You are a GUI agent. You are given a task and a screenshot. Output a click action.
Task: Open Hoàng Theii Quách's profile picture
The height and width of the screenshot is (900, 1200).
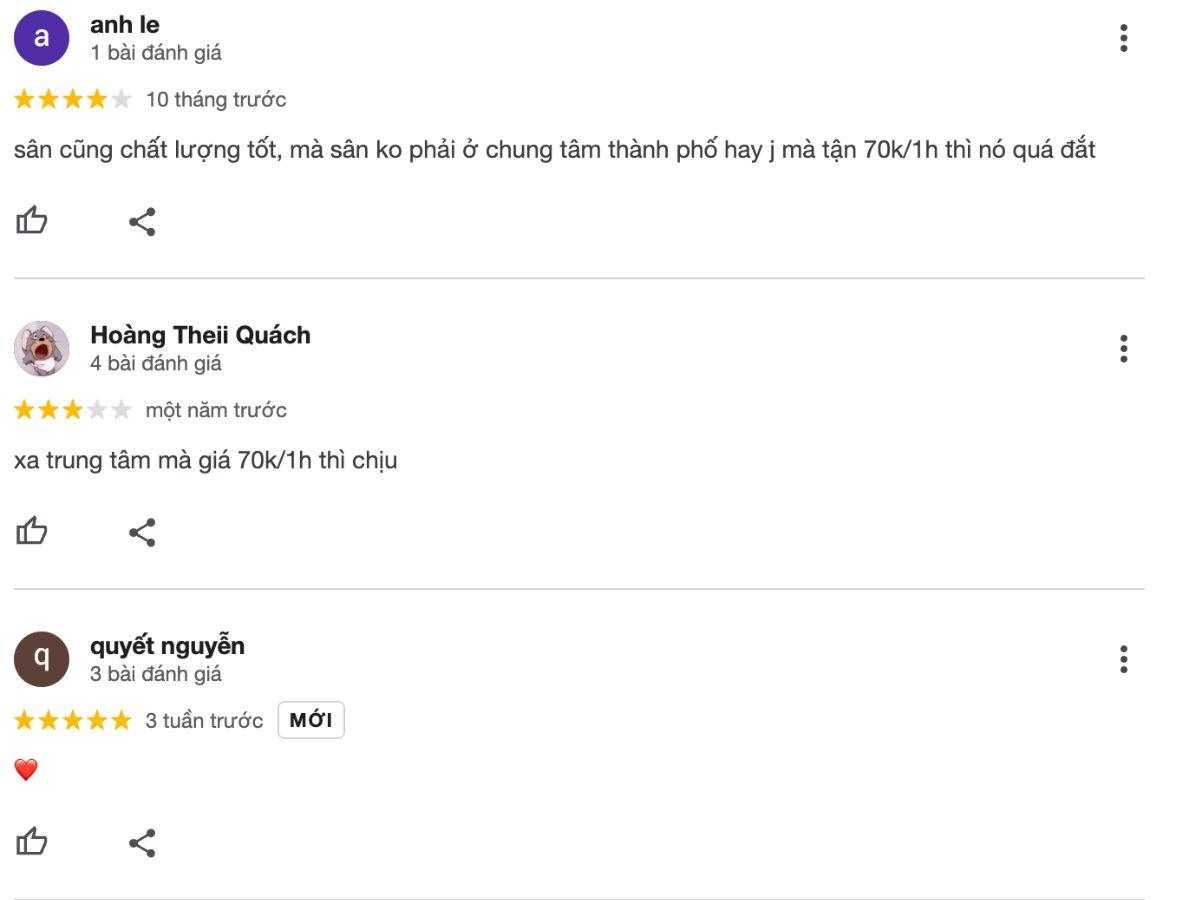click(x=41, y=349)
